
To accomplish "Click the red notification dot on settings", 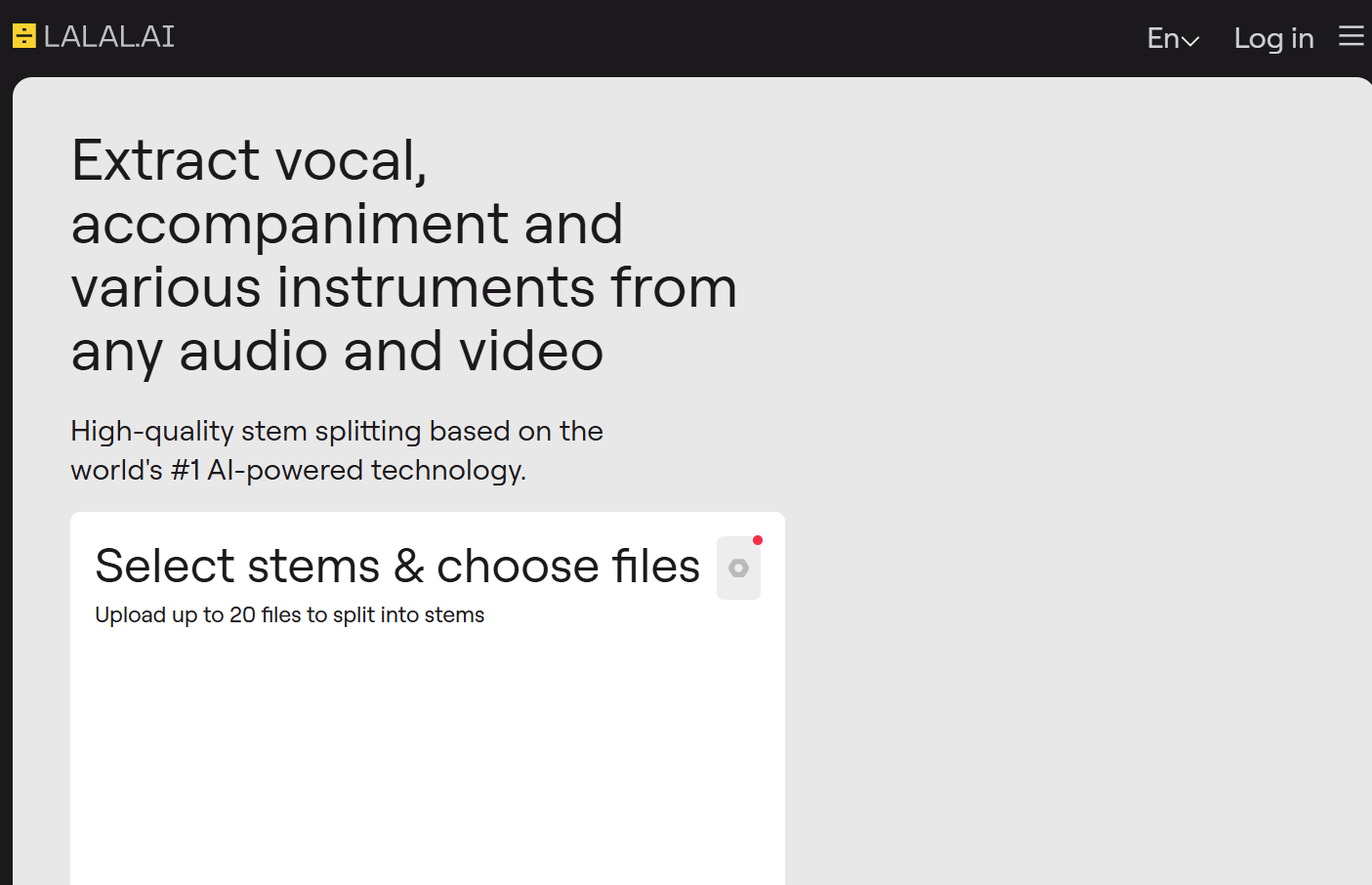I will (x=758, y=540).
